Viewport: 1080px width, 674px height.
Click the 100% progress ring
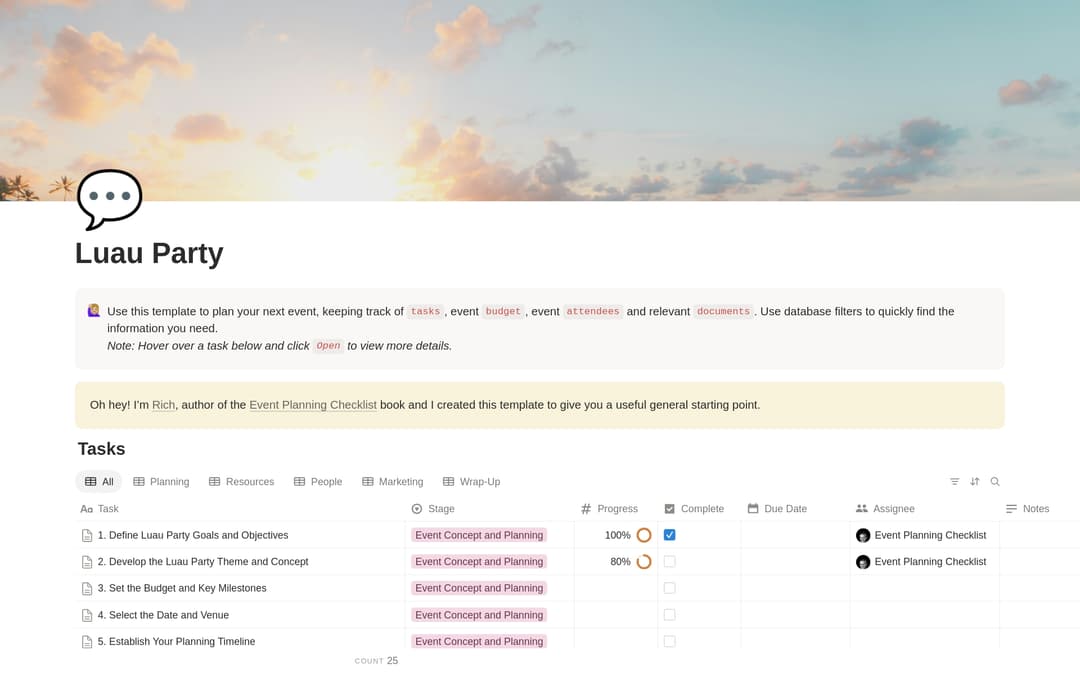(644, 535)
